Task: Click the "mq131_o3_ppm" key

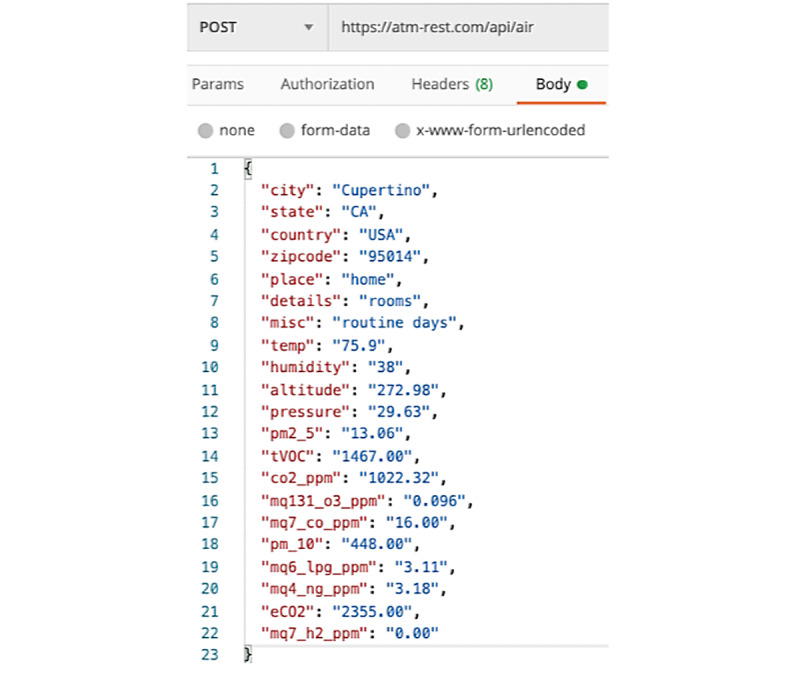Action: pyautogui.click(x=322, y=501)
